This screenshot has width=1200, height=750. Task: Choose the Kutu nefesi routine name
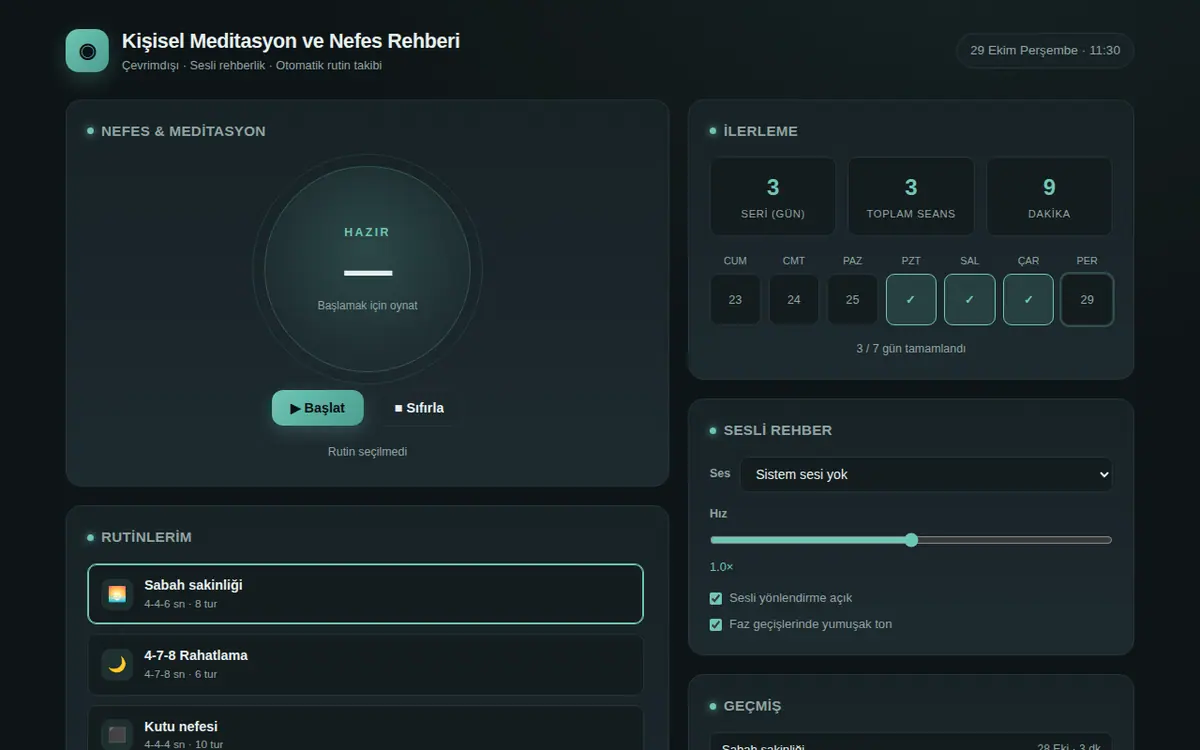click(181, 726)
